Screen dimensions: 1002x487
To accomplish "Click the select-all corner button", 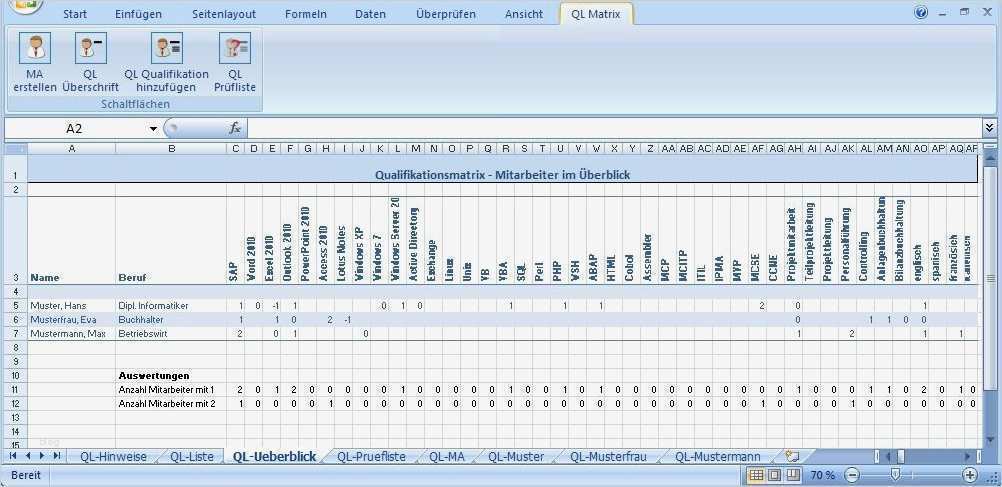I will pyautogui.click(x=16, y=148).
